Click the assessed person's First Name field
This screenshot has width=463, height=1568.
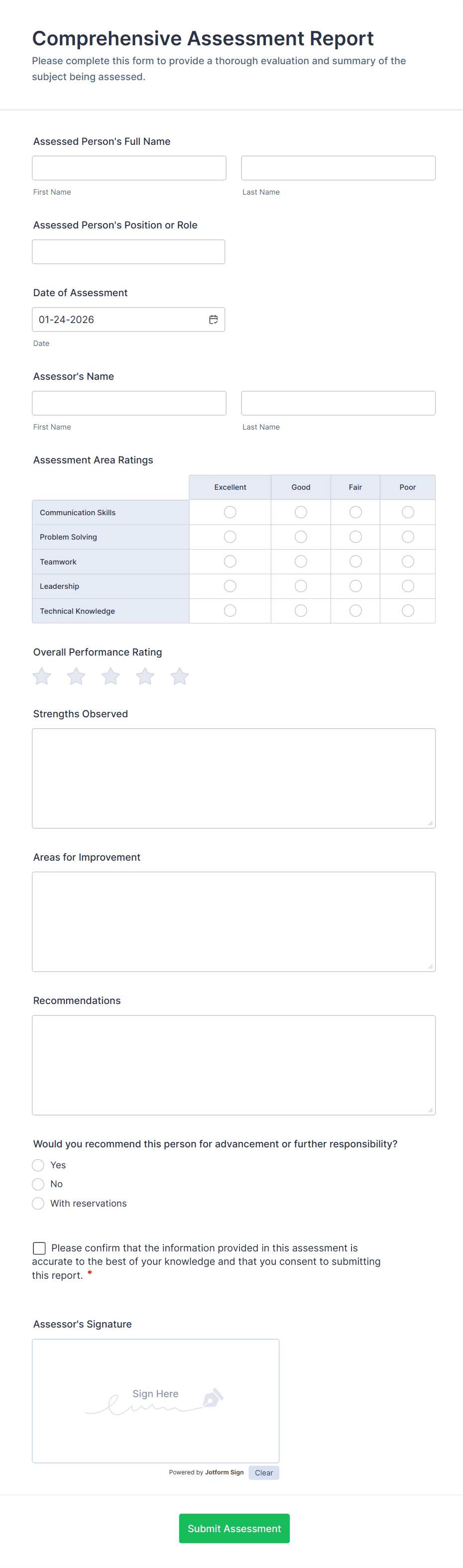click(x=128, y=167)
